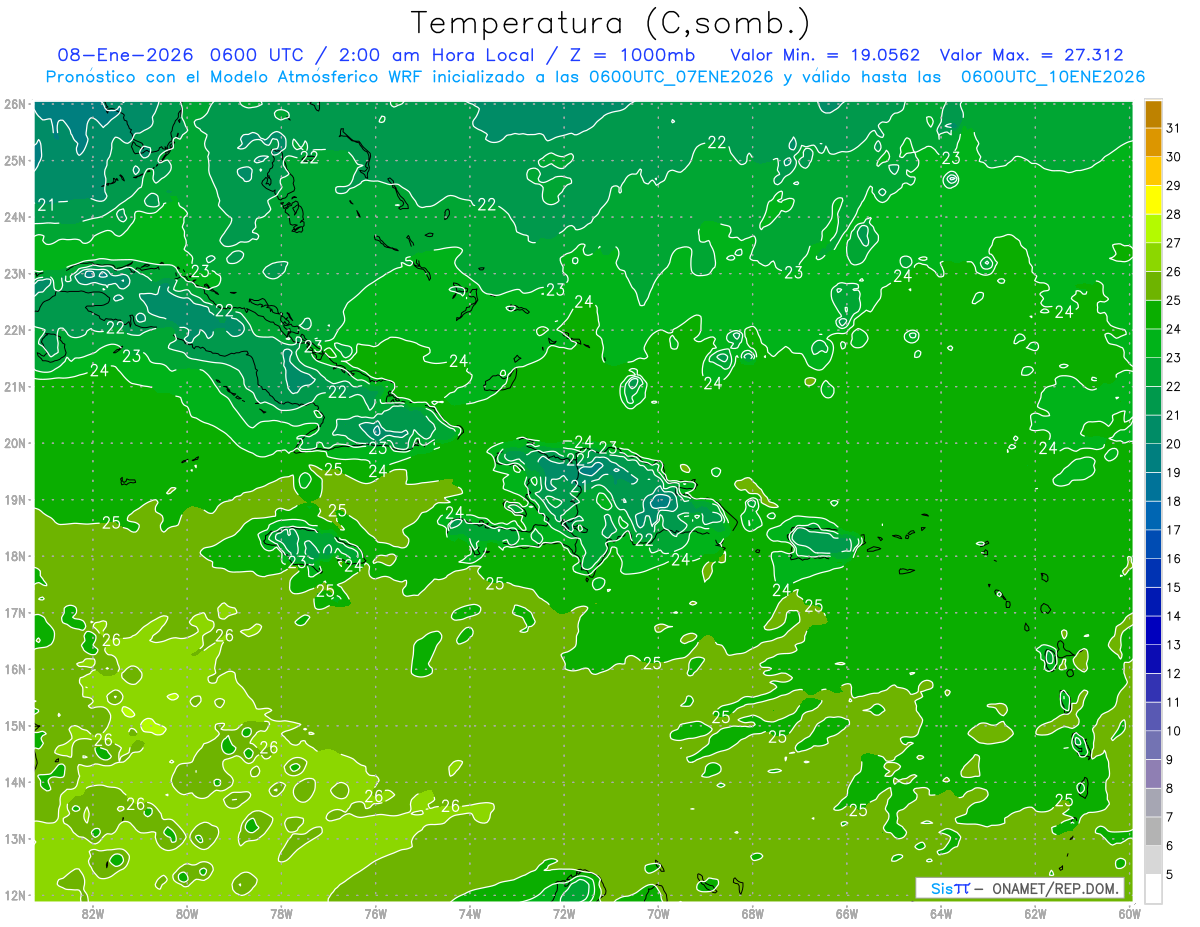Click the color scale number 15

click(x=1174, y=588)
